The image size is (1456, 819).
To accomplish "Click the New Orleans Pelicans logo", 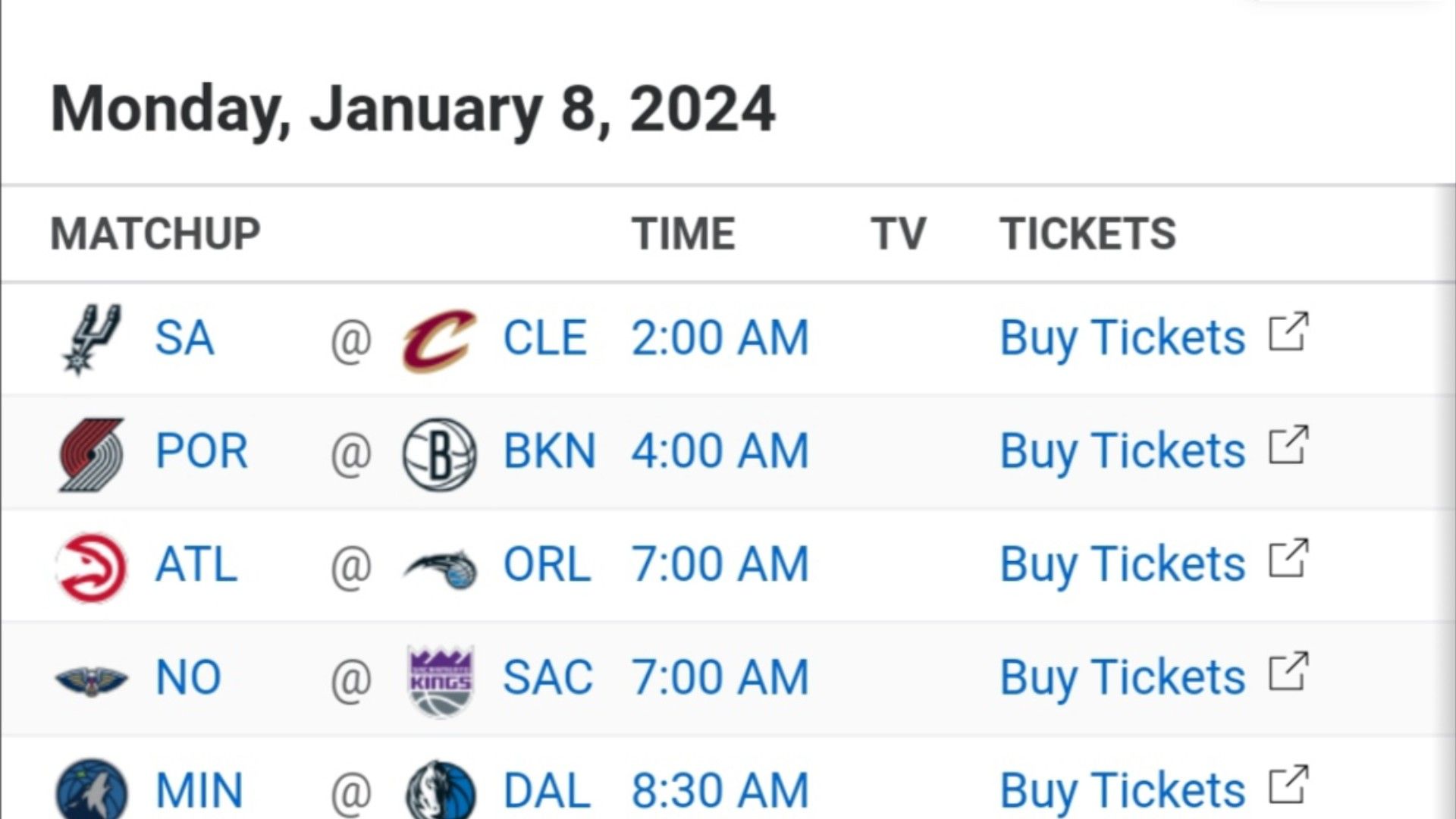I will coord(92,680).
